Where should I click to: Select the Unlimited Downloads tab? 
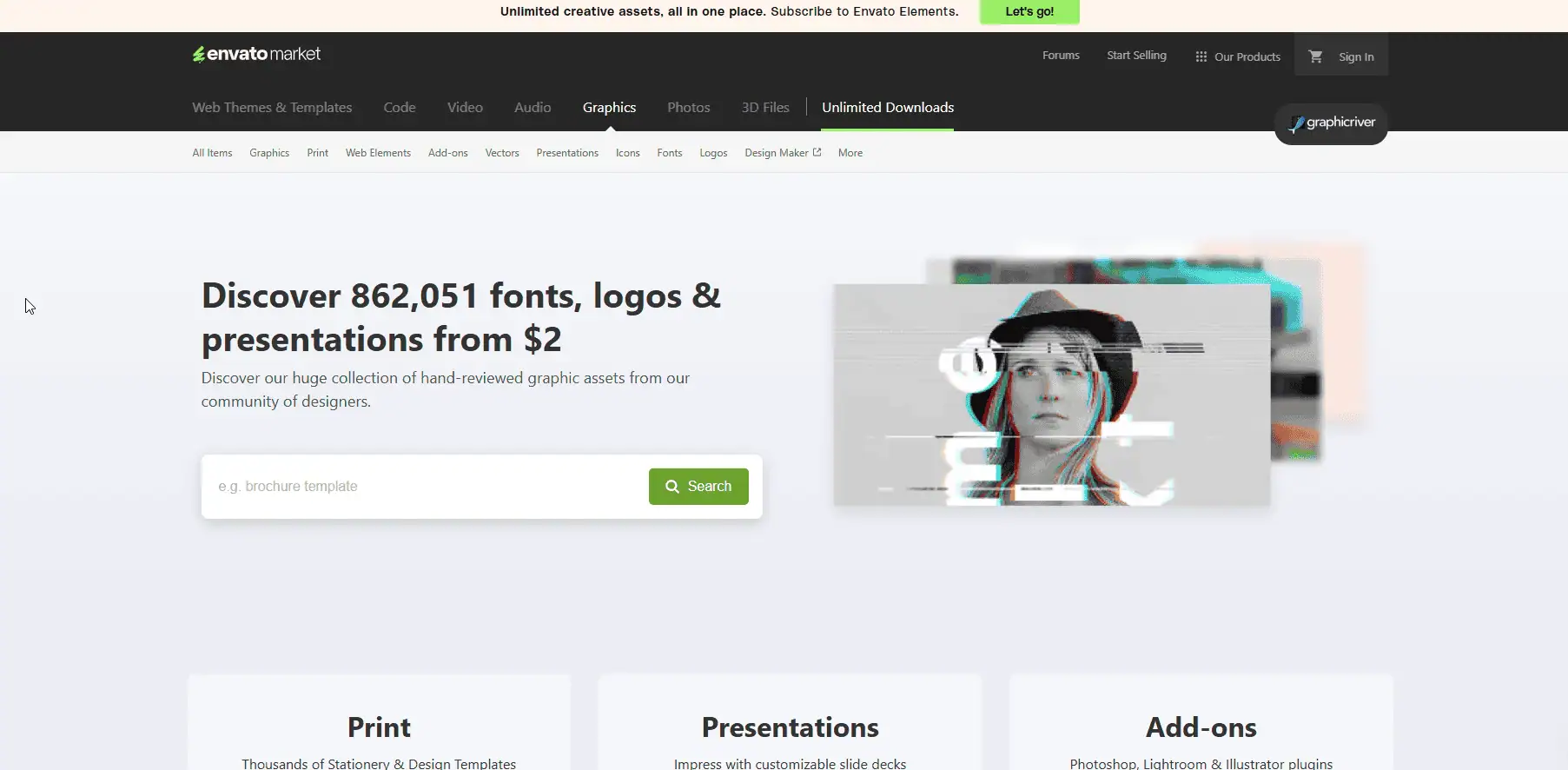pos(887,108)
